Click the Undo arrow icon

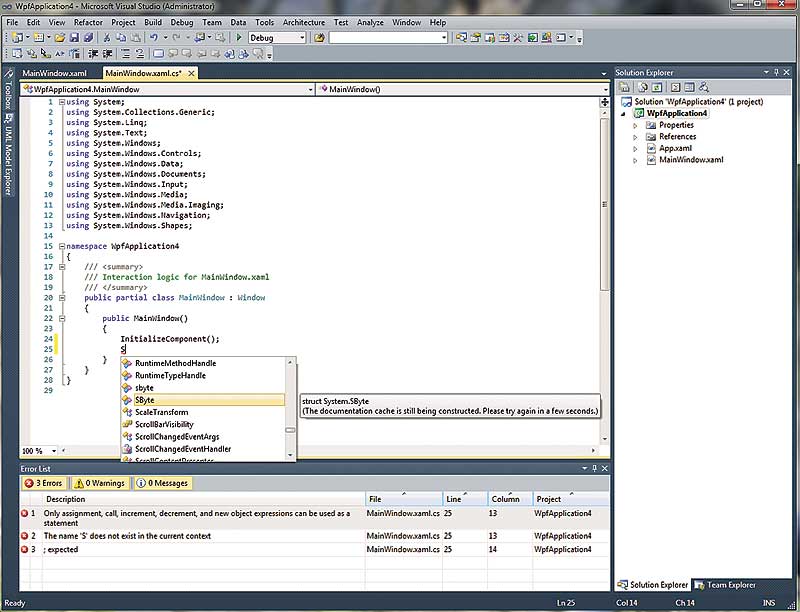point(154,38)
